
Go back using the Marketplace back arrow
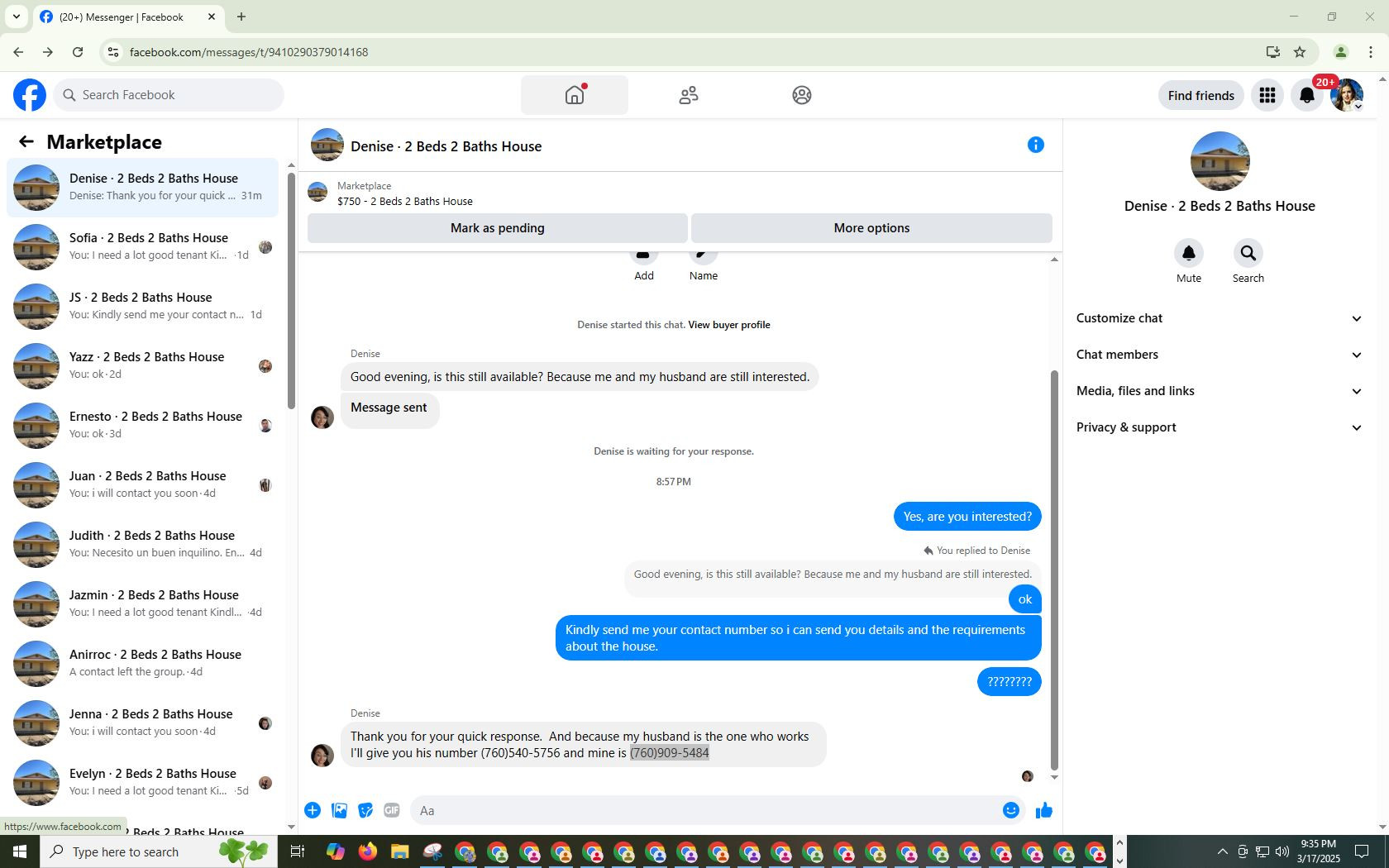point(26,142)
